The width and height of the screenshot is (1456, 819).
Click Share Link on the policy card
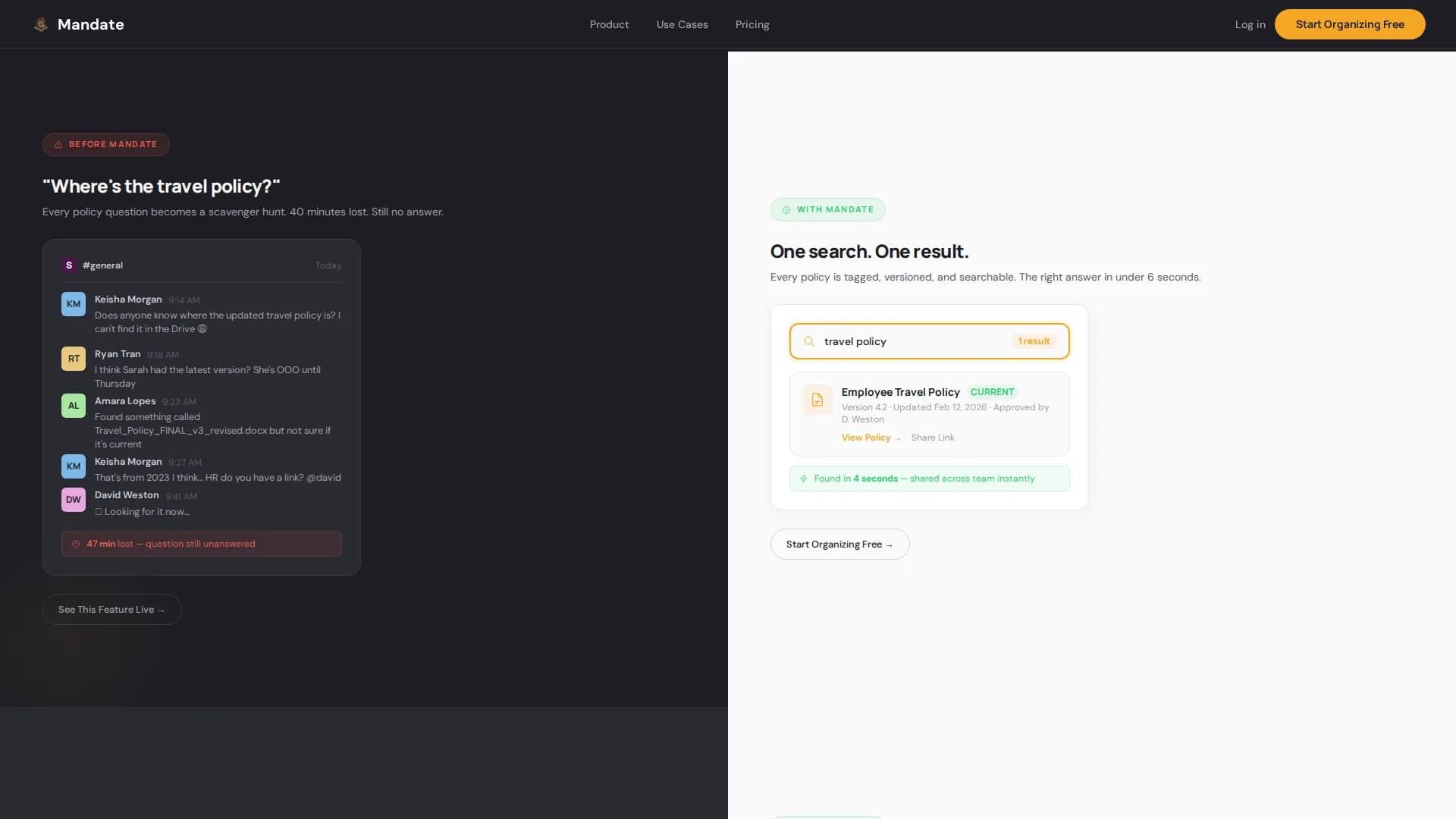coord(933,438)
